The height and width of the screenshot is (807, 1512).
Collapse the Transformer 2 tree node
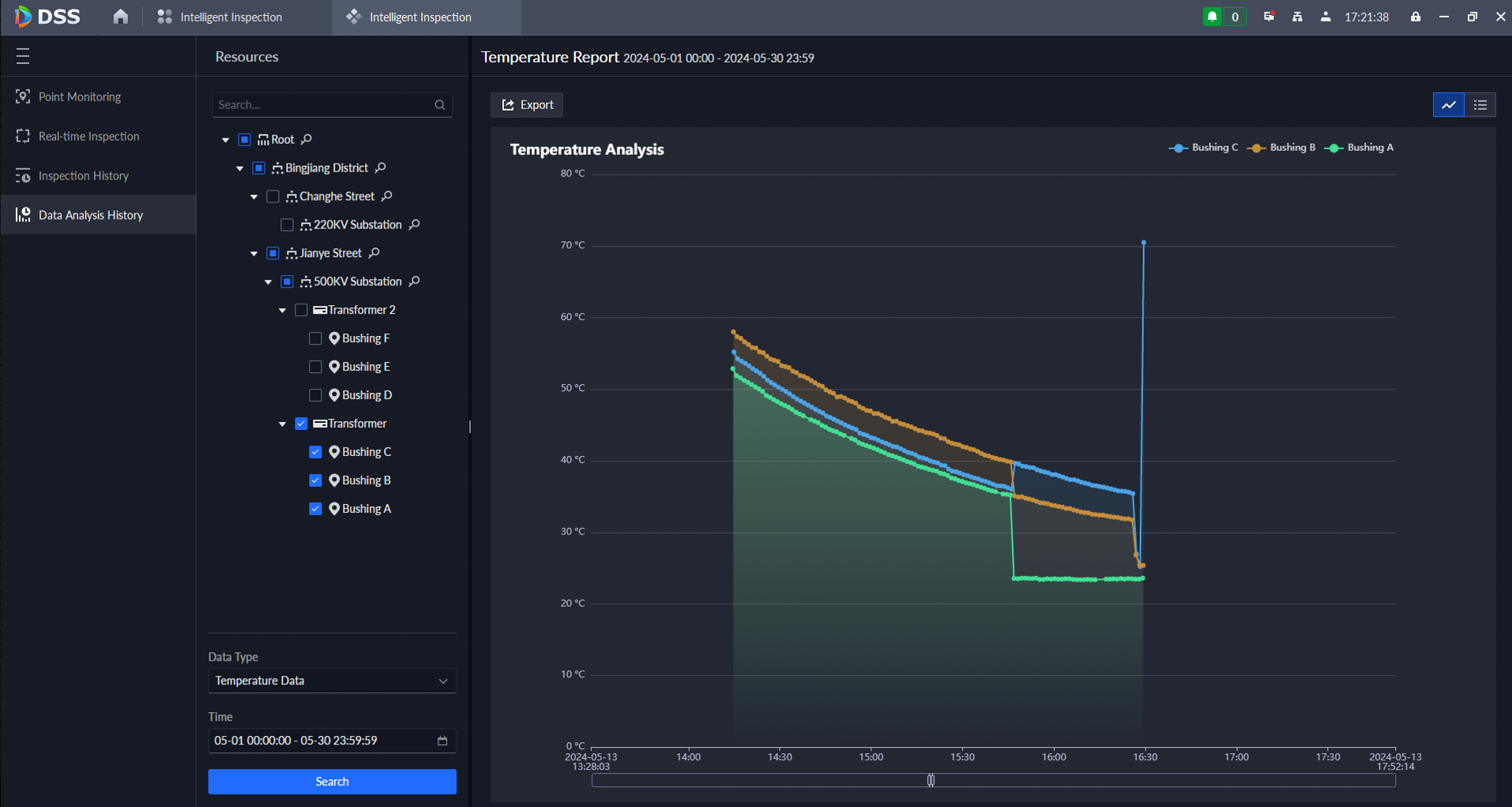[x=282, y=311]
